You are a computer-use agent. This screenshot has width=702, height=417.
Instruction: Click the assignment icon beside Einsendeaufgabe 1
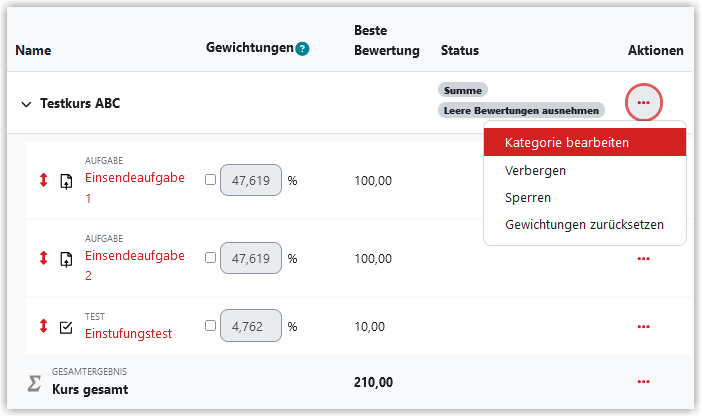pos(66,181)
